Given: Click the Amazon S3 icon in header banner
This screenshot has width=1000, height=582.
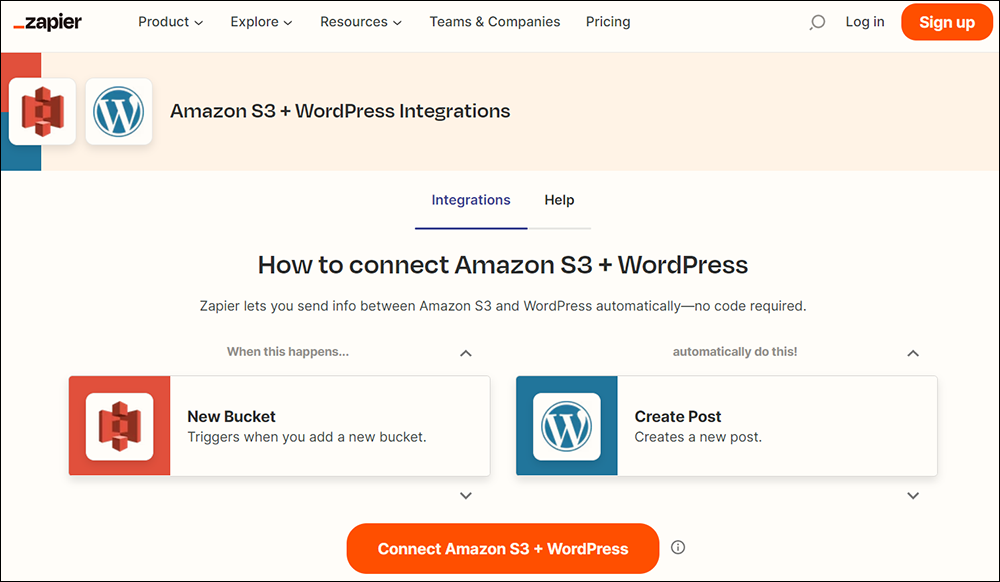Looking at the screenshot, I should point(42,112).
